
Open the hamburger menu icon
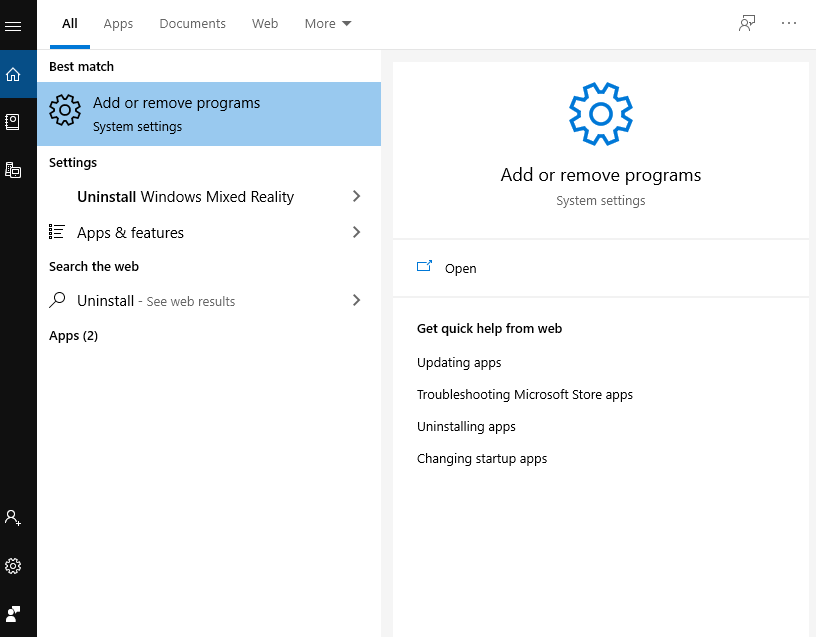click(x=13, y=26)
